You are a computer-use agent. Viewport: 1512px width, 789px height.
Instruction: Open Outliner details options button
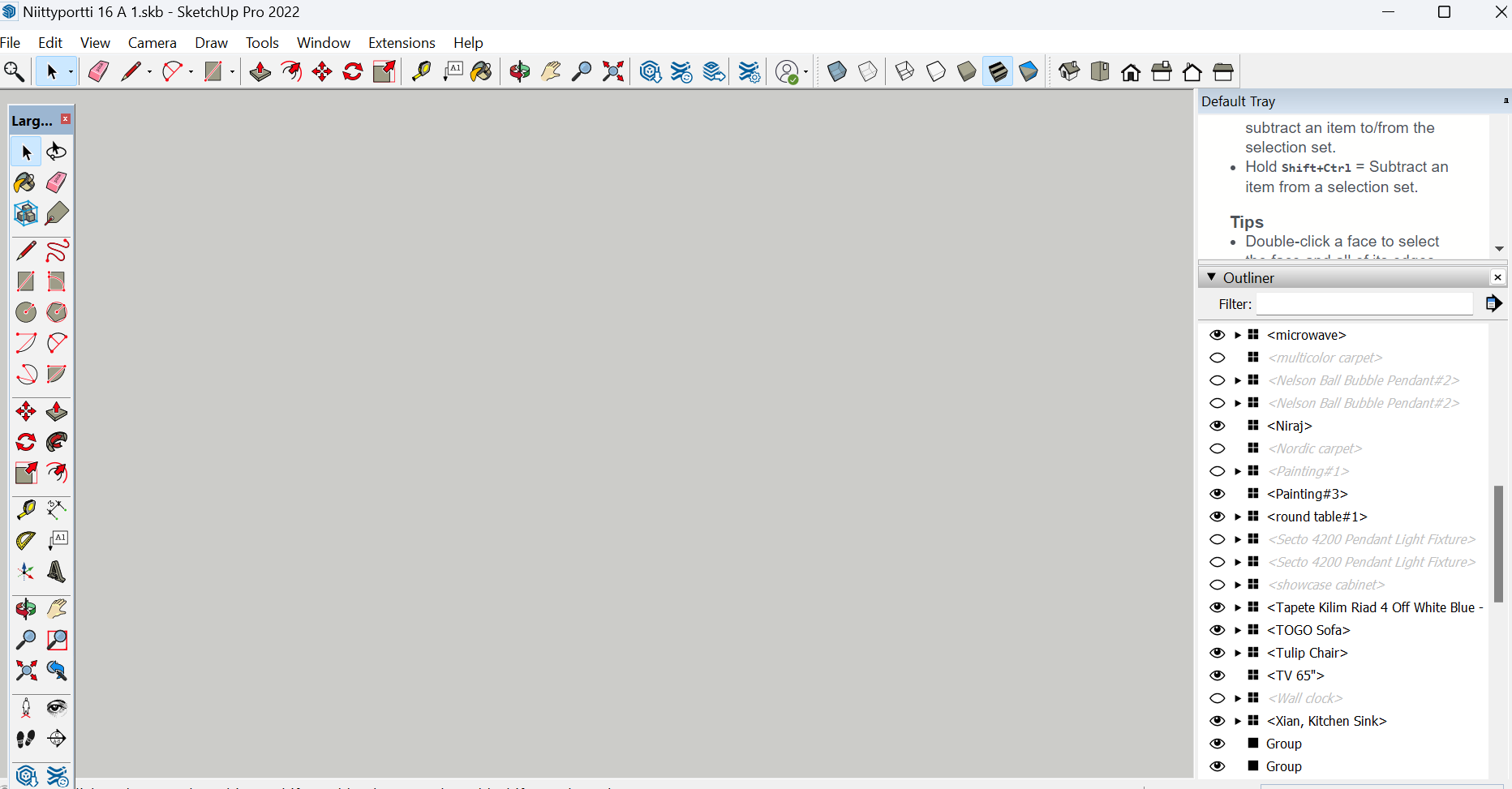(x=1493, y=303)
